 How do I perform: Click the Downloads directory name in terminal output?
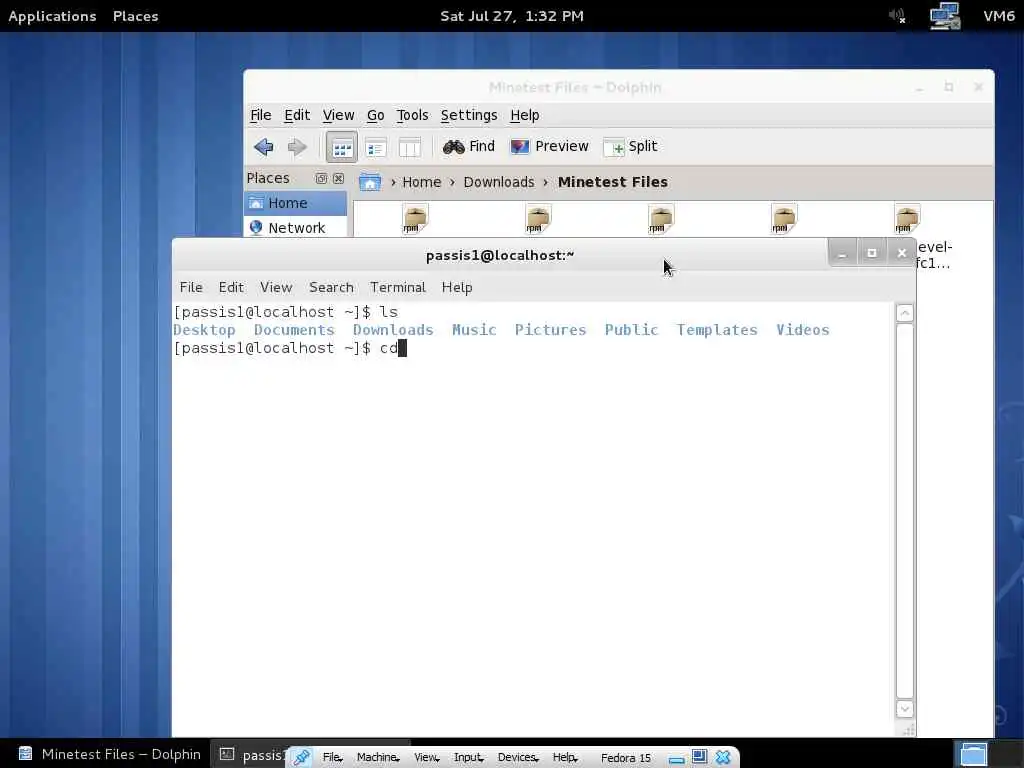click(x=393, y=330)
